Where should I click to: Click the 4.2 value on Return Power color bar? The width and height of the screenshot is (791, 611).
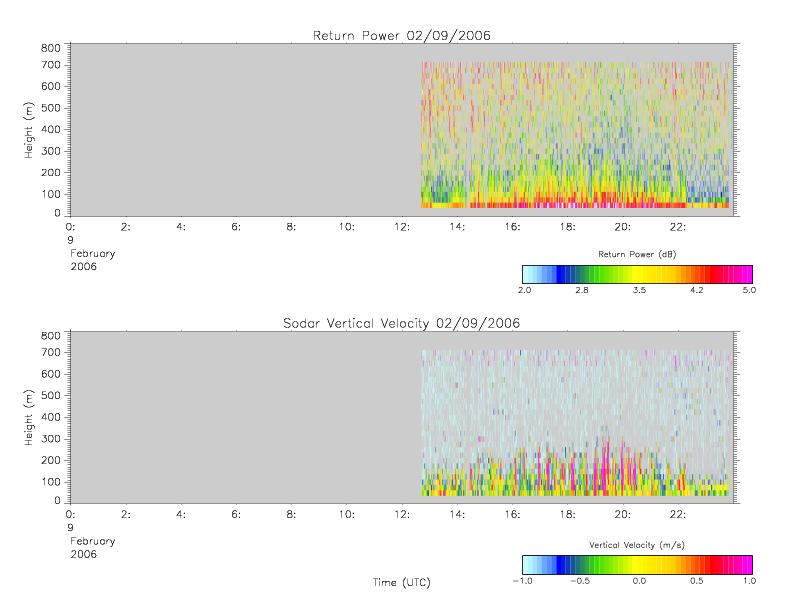click(697, 290)
